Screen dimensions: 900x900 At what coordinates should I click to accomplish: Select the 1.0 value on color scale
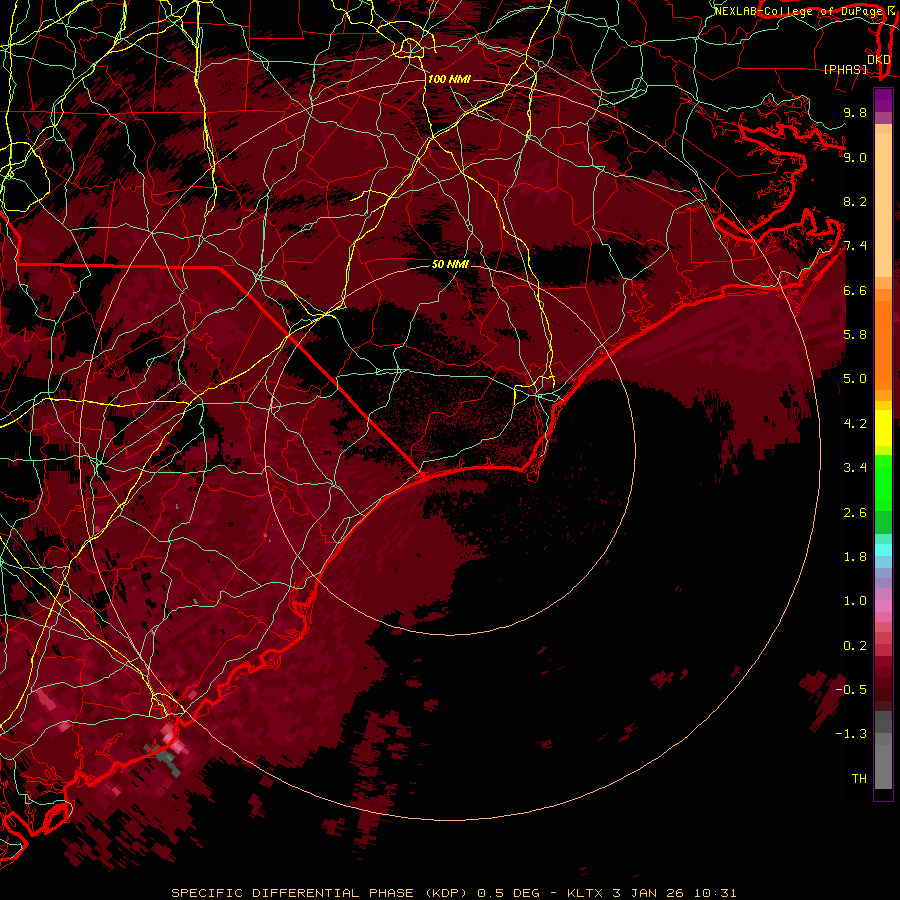point(855,601)
